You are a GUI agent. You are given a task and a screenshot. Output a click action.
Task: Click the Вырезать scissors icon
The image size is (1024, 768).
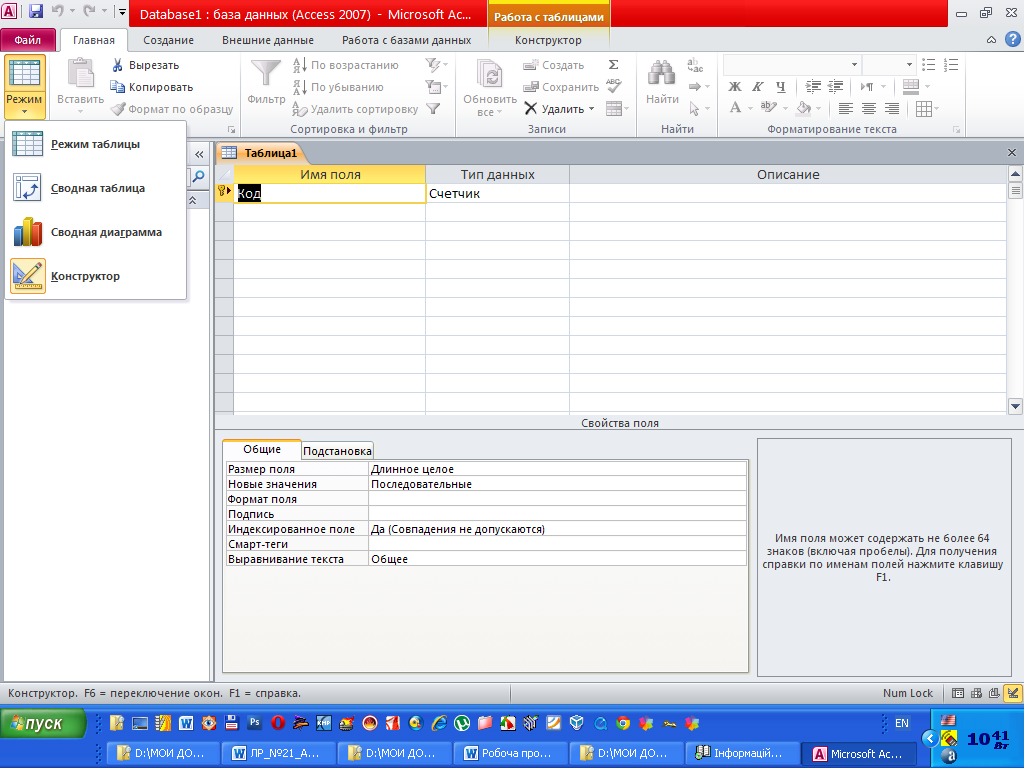point(118,65)
